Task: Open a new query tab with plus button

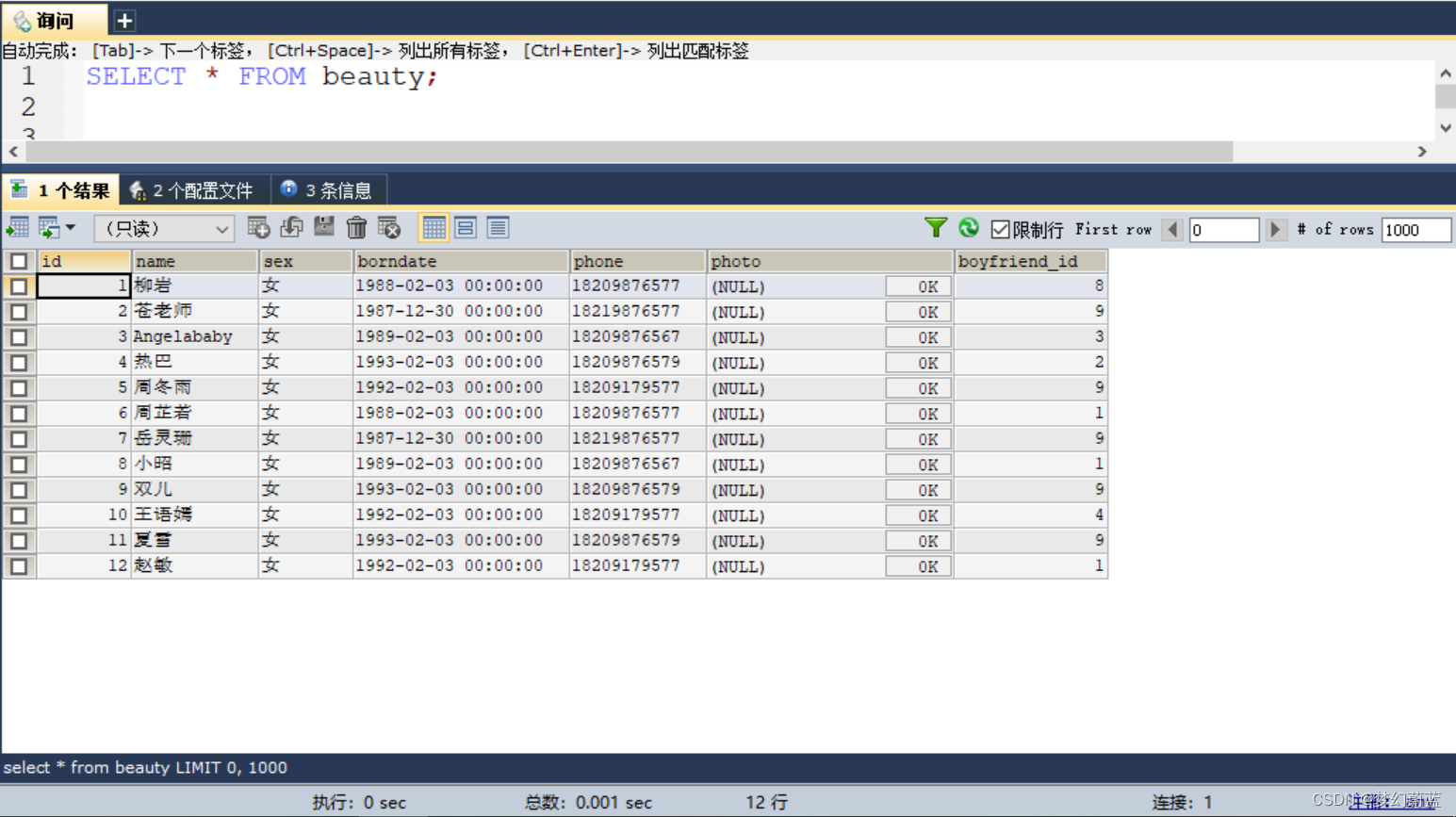Action: coord(123,18)
